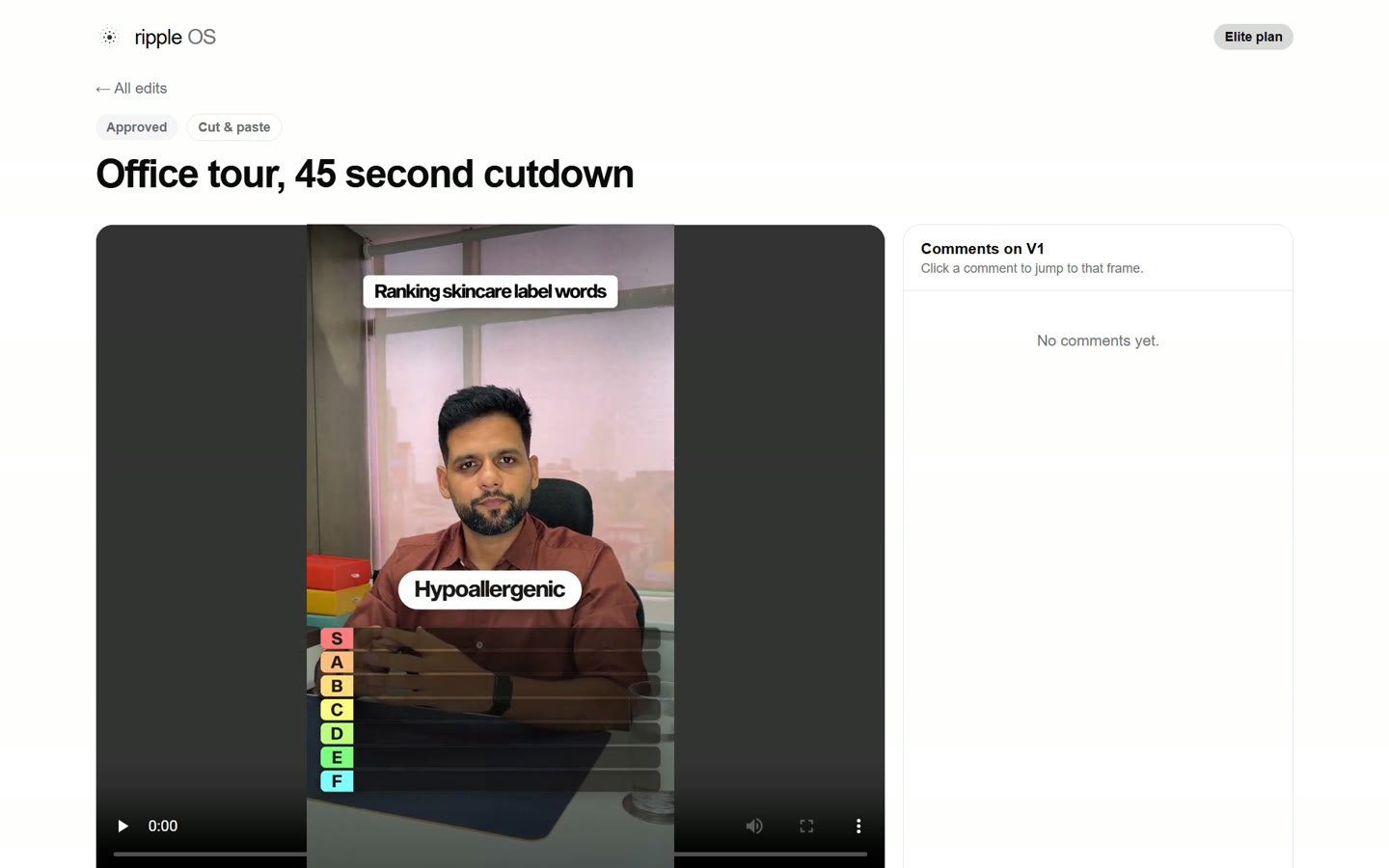Click the Elite plan badge
The image size is (1389, 868).
coord(1253,37)
